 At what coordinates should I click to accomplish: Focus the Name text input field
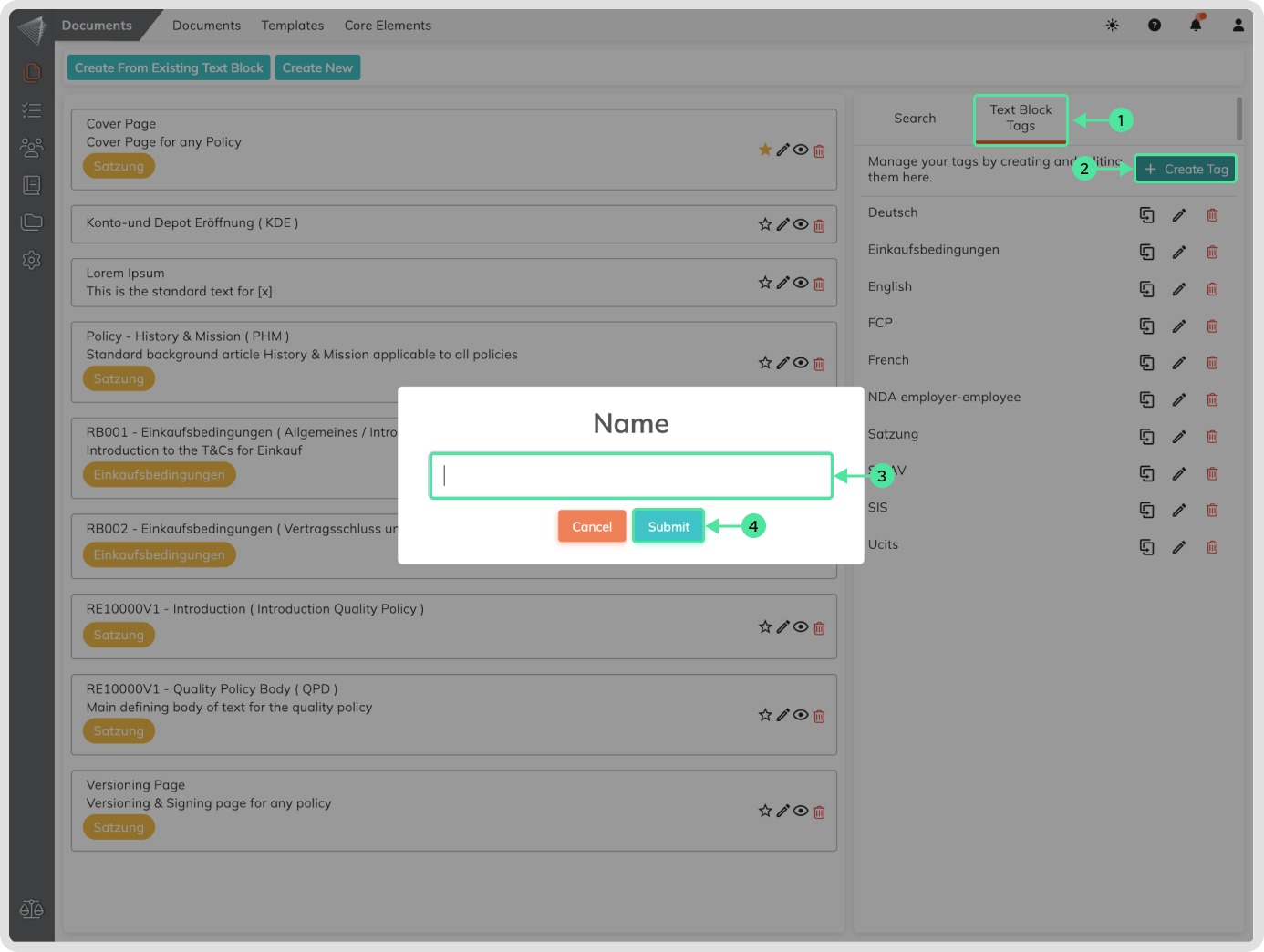click(x=631, y=476)
